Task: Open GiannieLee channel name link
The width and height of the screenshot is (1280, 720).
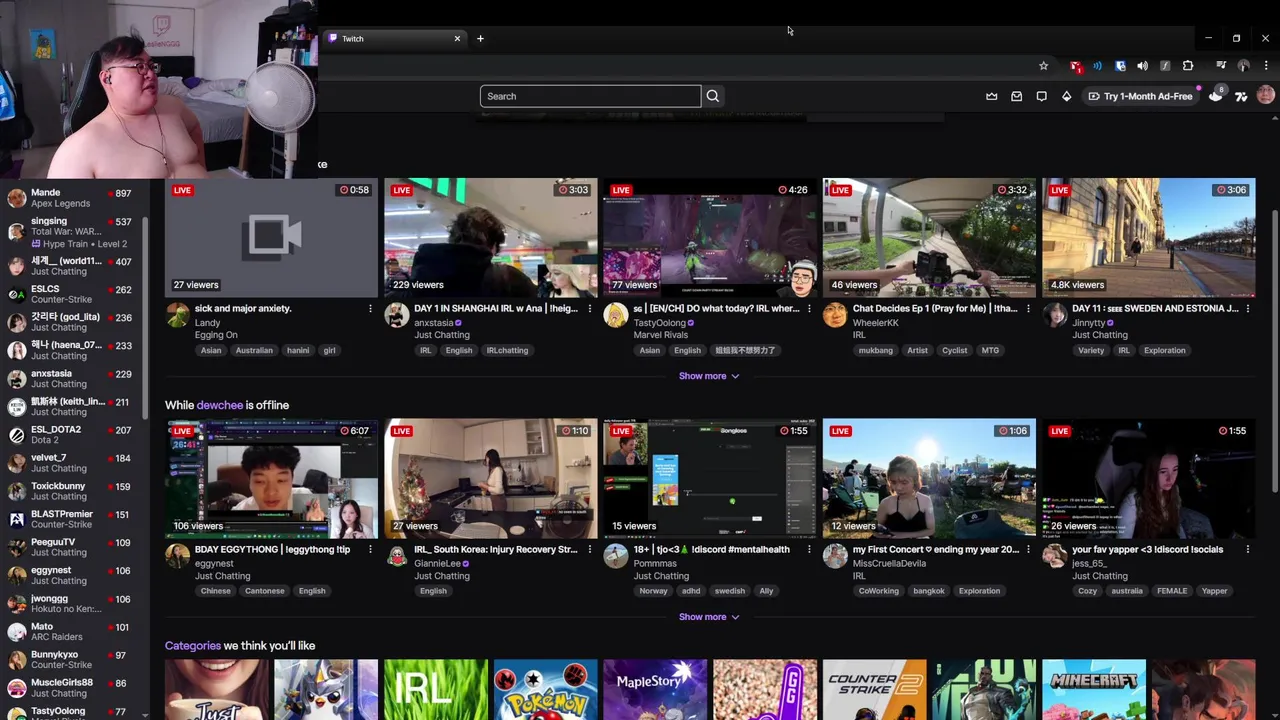Action: pyautogui.click(x=437, y=563)
